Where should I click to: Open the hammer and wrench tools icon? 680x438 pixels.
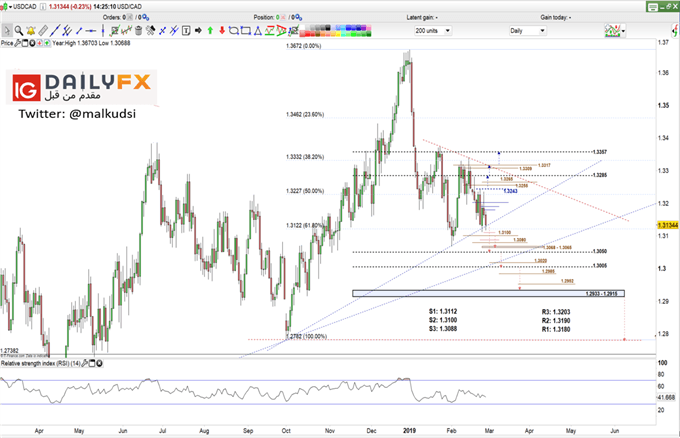tap(150, 31)
